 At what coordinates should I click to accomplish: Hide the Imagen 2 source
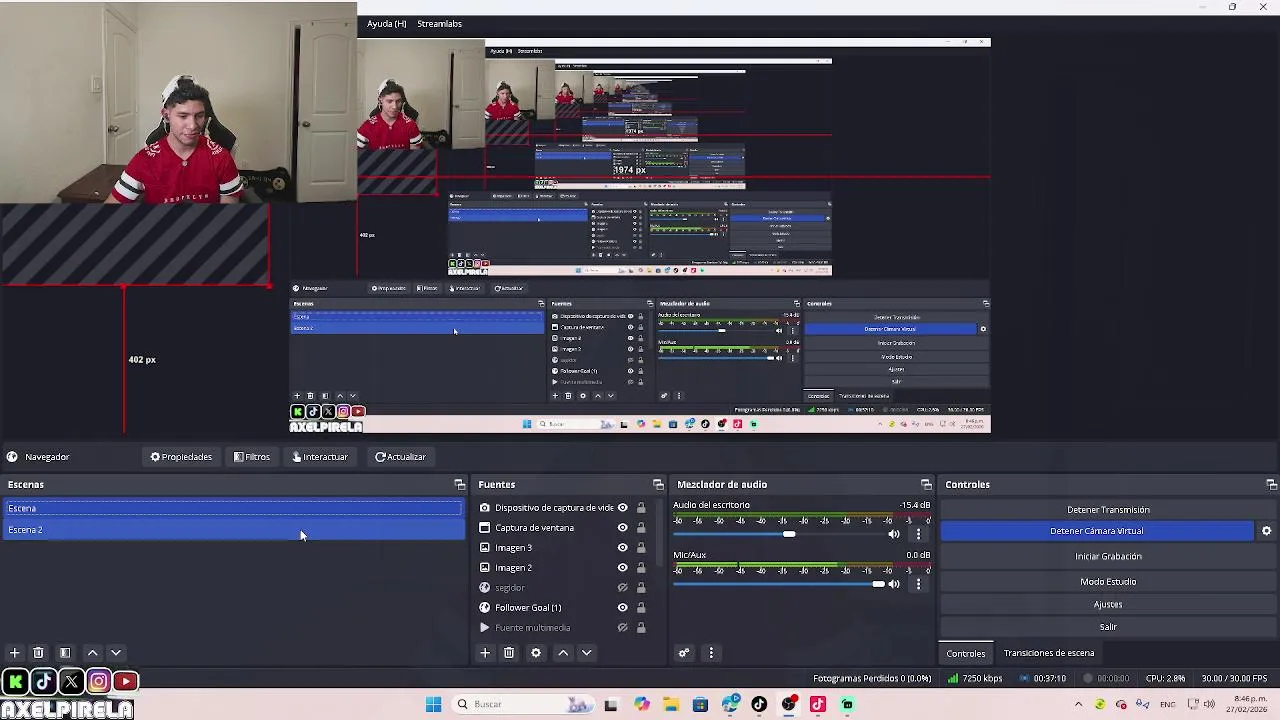pos(622,568)
